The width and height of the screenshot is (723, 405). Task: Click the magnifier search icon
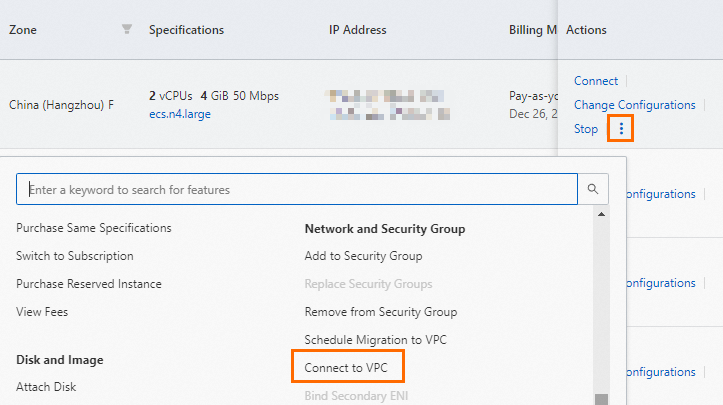[x=593, y=189]
